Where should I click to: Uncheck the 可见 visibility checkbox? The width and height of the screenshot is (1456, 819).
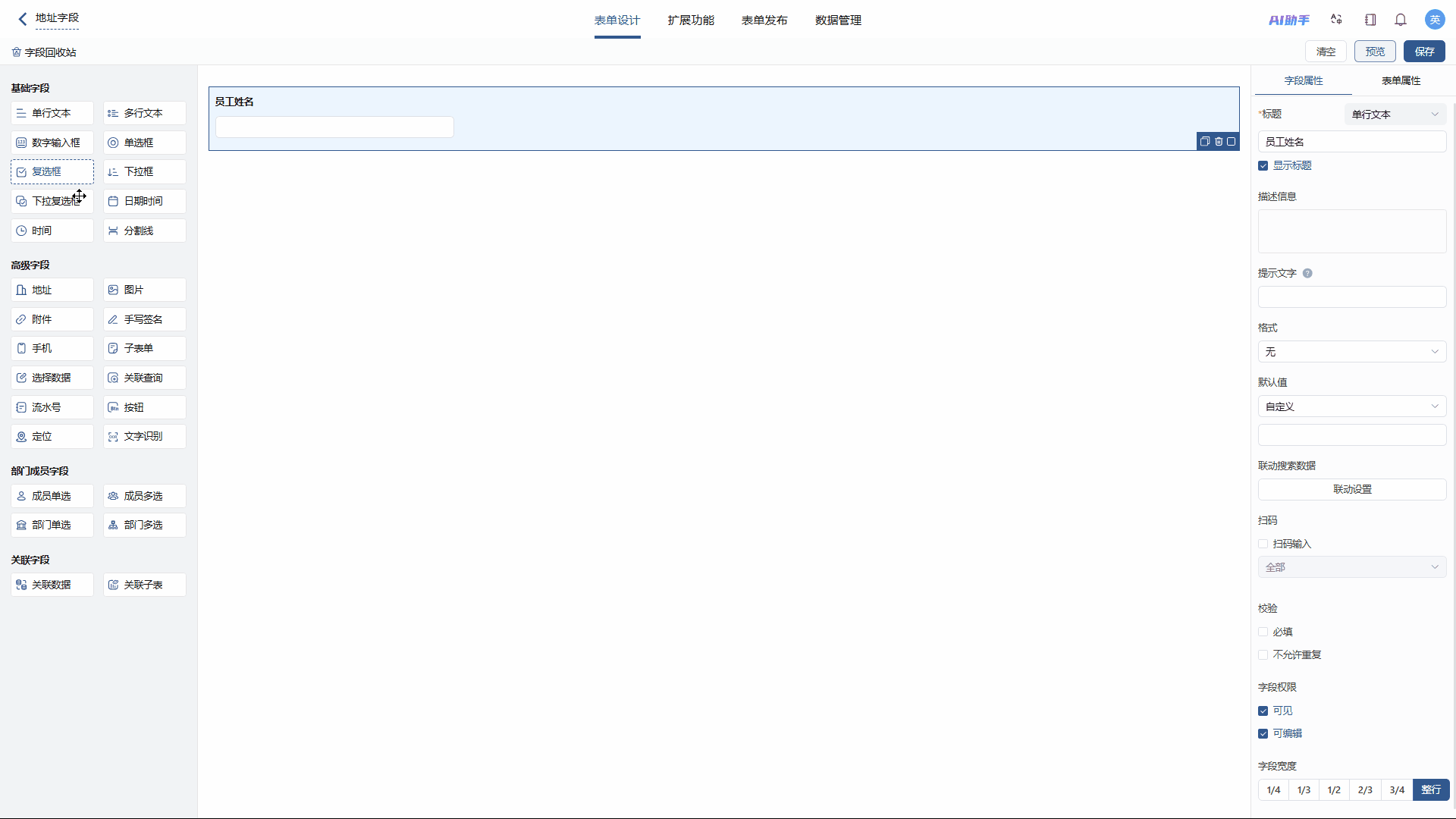tap(1263, 711)
